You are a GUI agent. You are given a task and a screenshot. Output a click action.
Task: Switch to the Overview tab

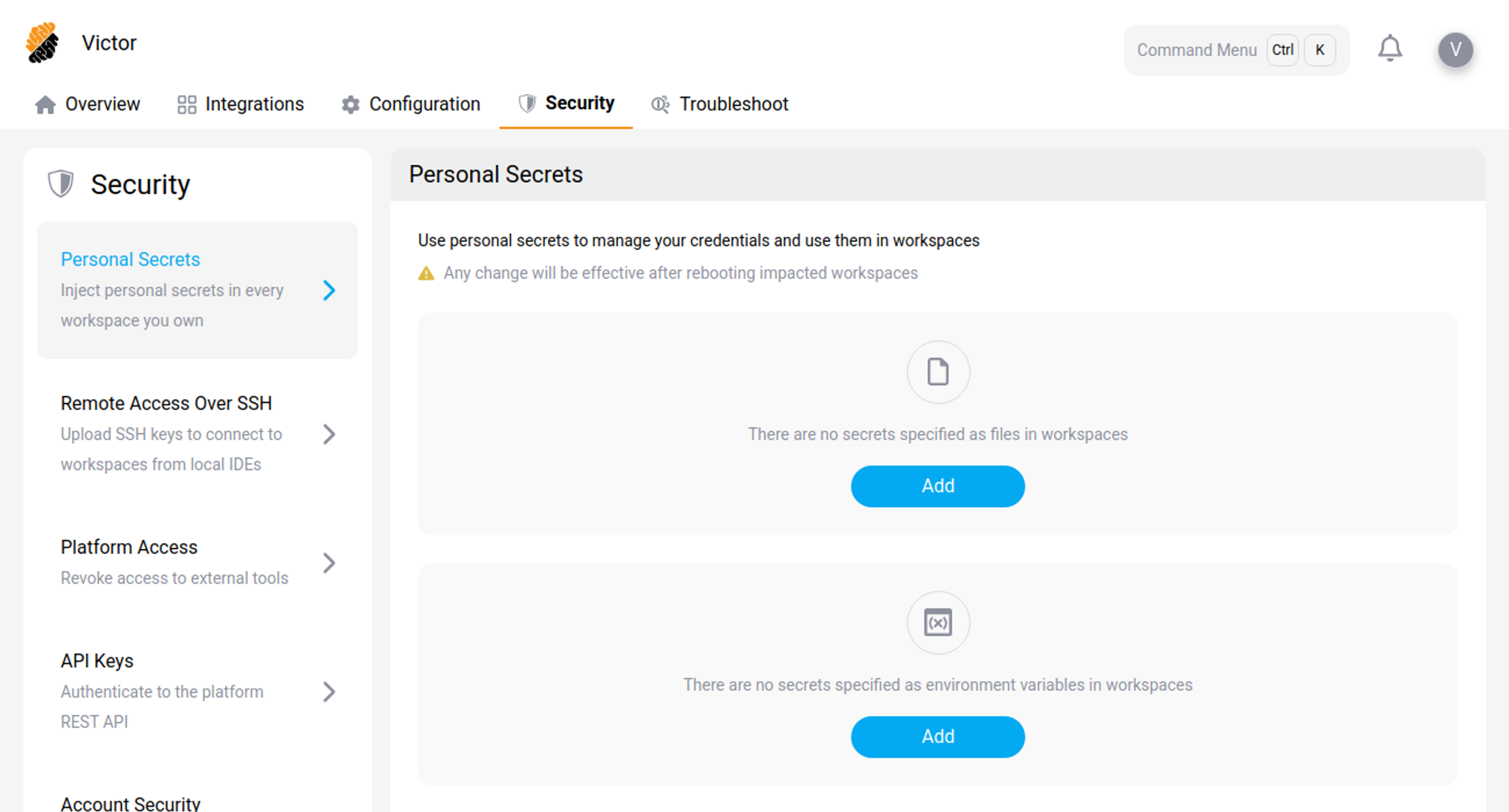[103, 104]
